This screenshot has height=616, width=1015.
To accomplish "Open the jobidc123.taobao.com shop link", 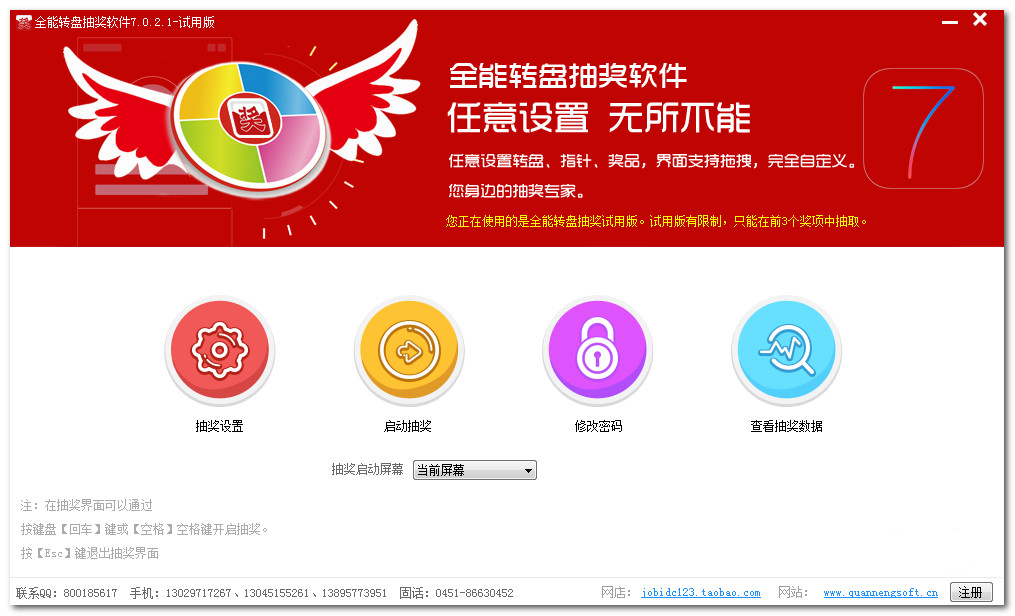I will [701, 593].
